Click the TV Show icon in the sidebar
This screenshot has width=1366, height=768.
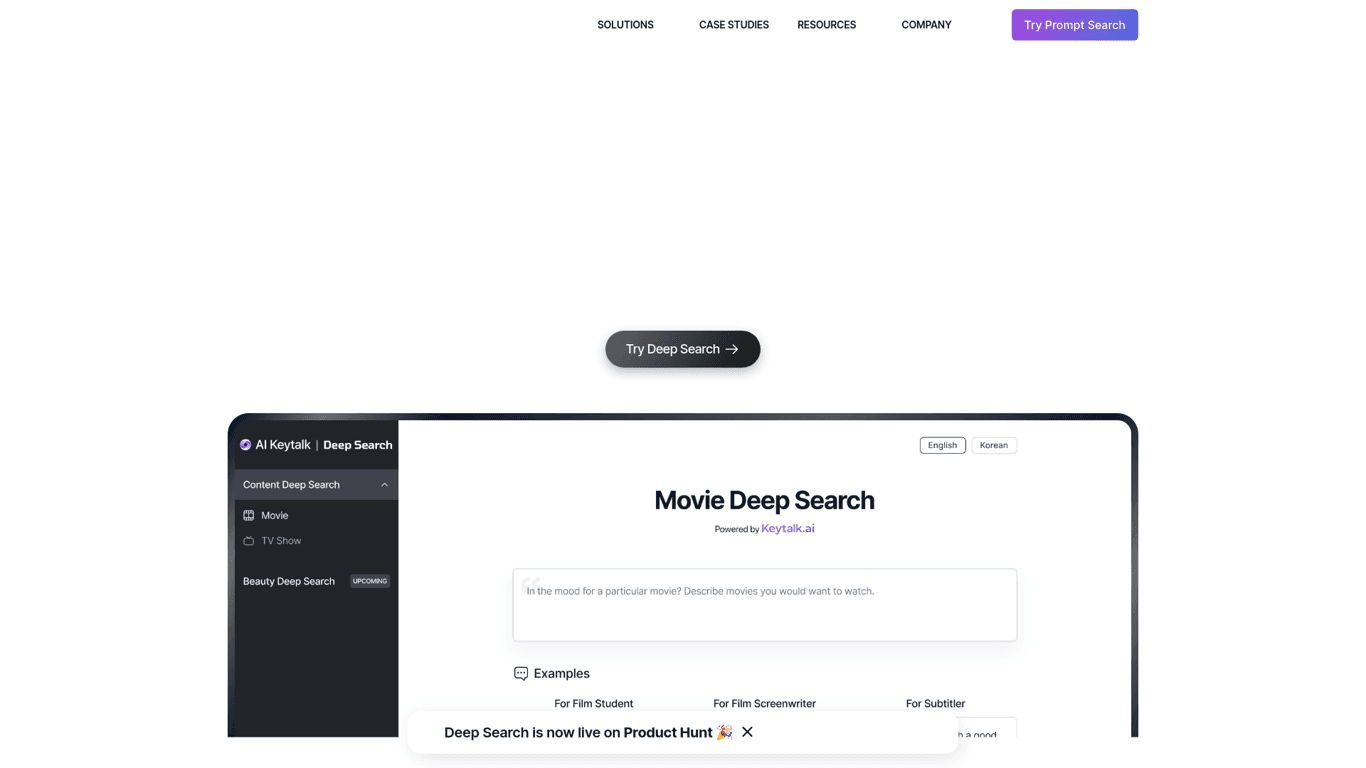pyautogui.click(x=248, y=540)
